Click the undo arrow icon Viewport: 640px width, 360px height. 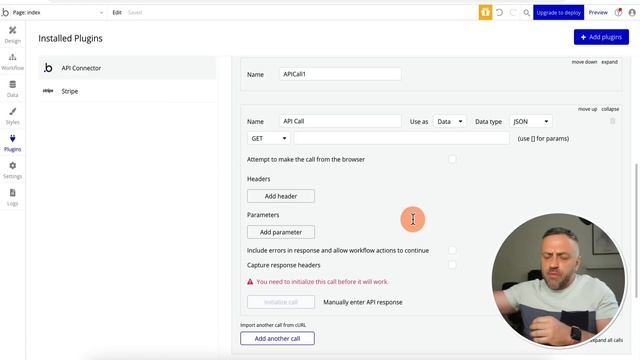tap(499, 13)
